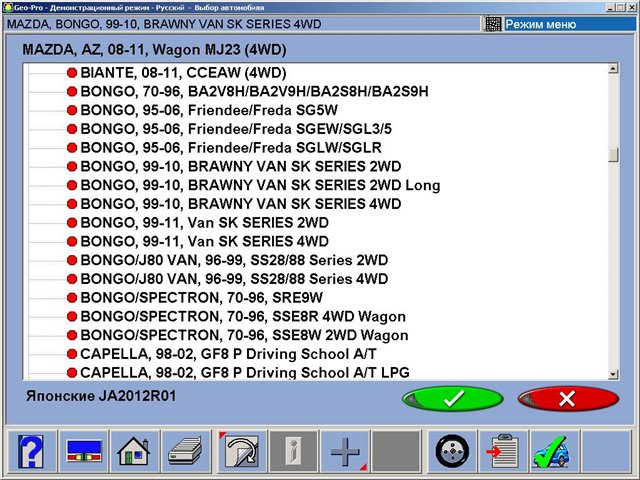The image size is (640, 480).
Task: Select BONGO 95-06 Friendee/Freda SGLW/SGLR
Action: pos(231,148)
